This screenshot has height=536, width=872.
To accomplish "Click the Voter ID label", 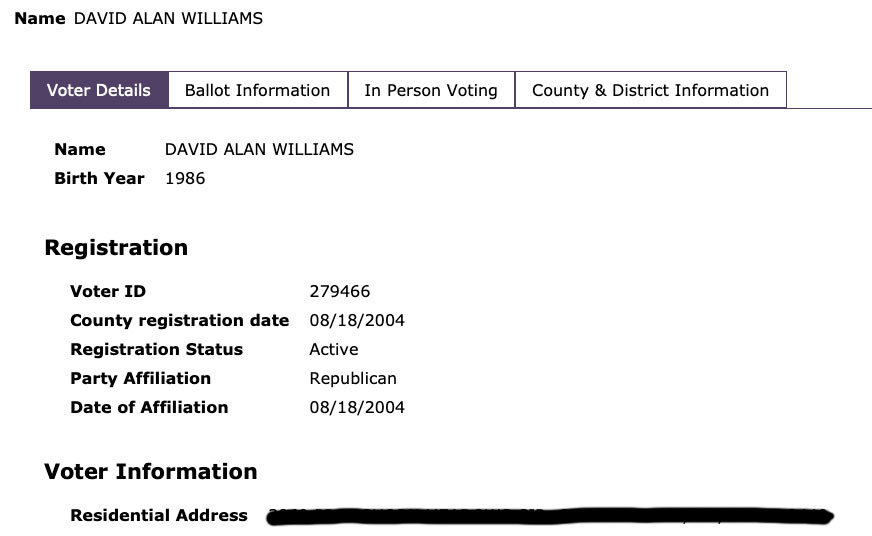I will [108, 292].
